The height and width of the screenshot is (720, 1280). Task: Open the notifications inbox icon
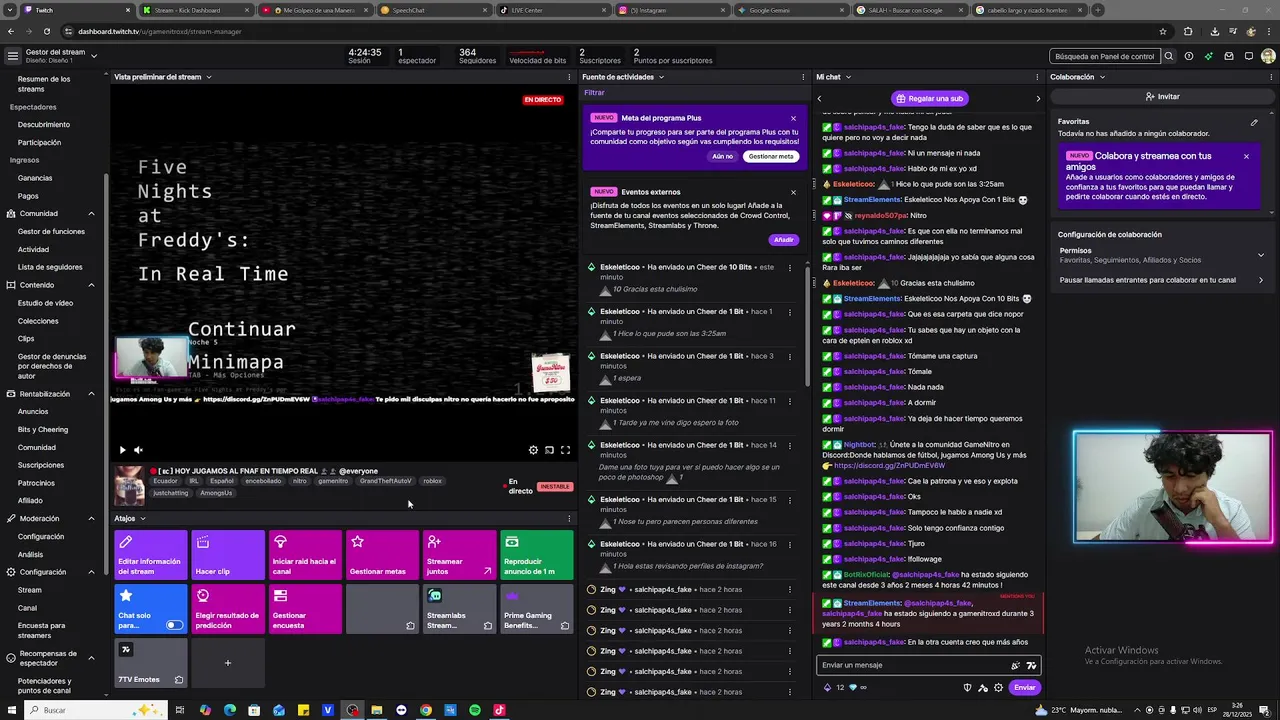(1228, 56)
